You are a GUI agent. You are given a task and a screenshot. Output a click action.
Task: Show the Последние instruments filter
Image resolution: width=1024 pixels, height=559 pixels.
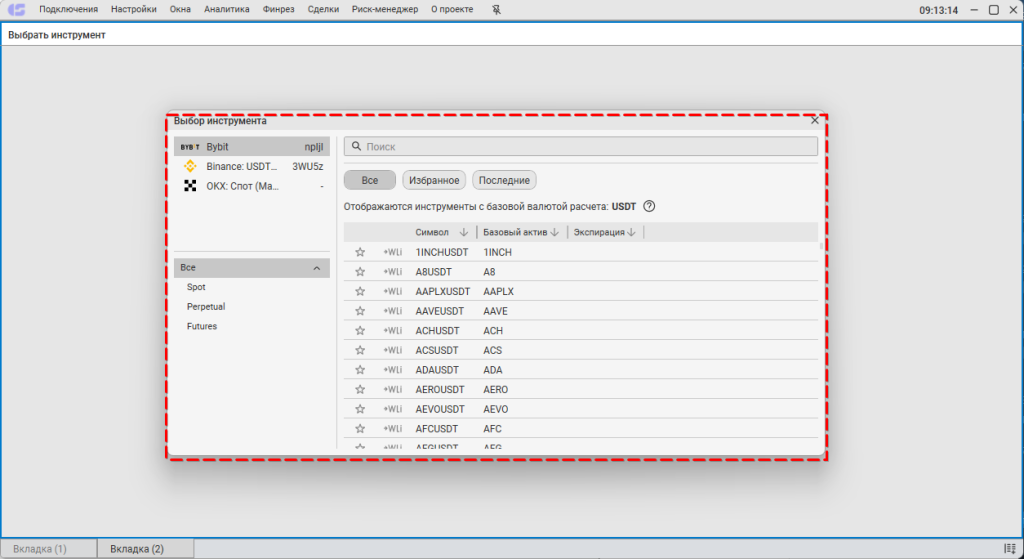[504, 180]
